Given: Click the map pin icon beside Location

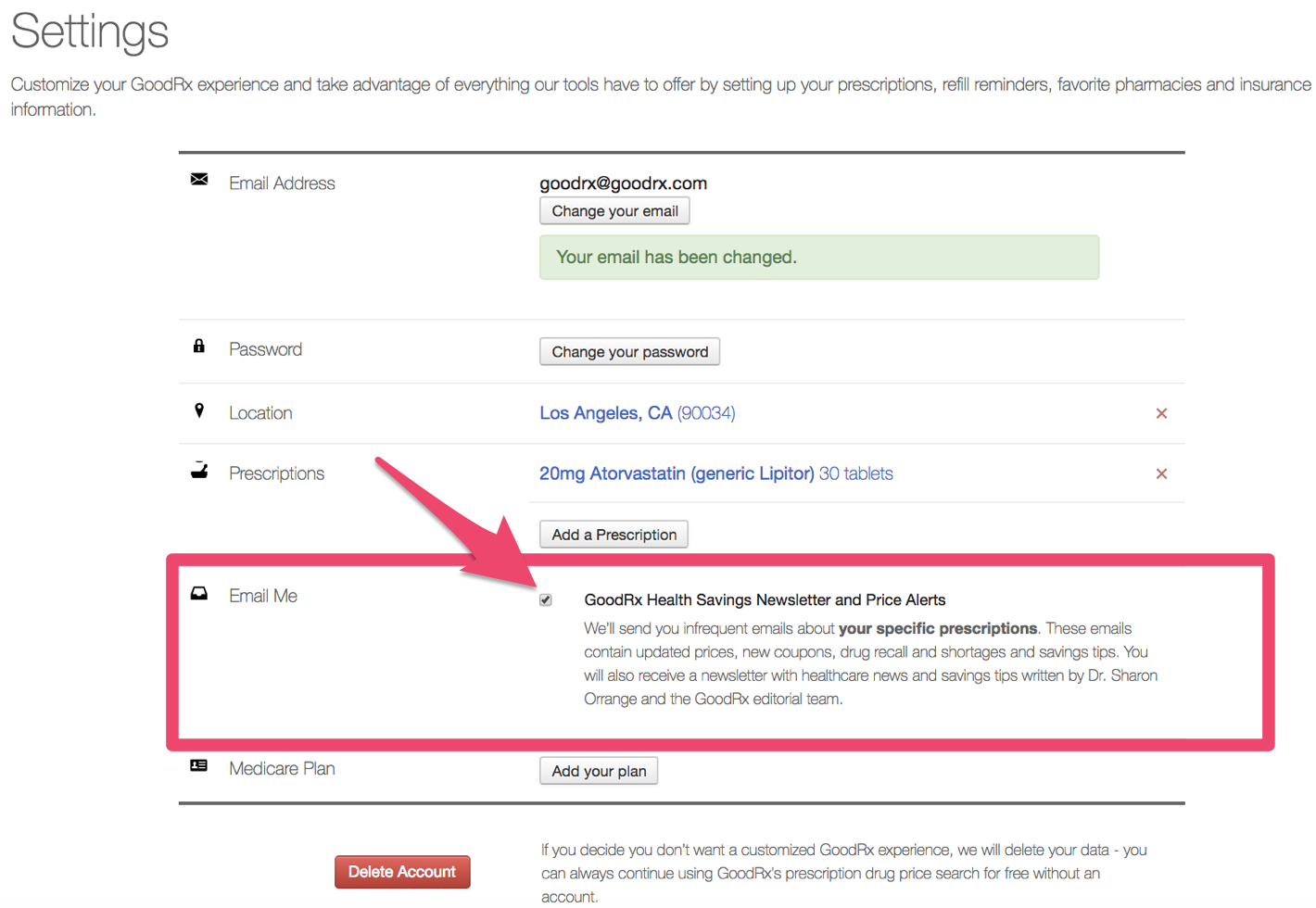Looking at the screenshot, I should [199, 410].
